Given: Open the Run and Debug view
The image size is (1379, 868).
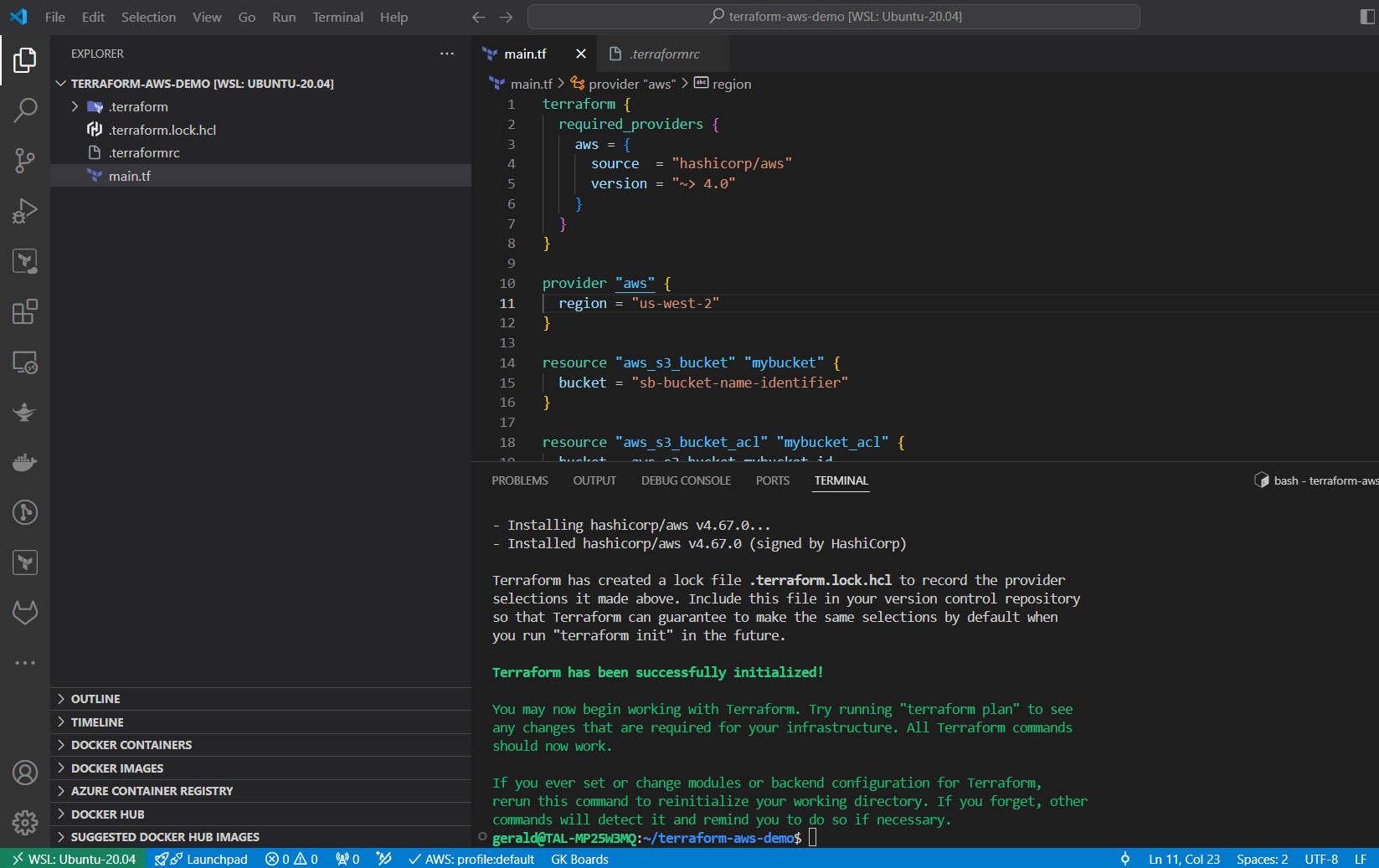Looking at the screenshot, I should [25, 210].
